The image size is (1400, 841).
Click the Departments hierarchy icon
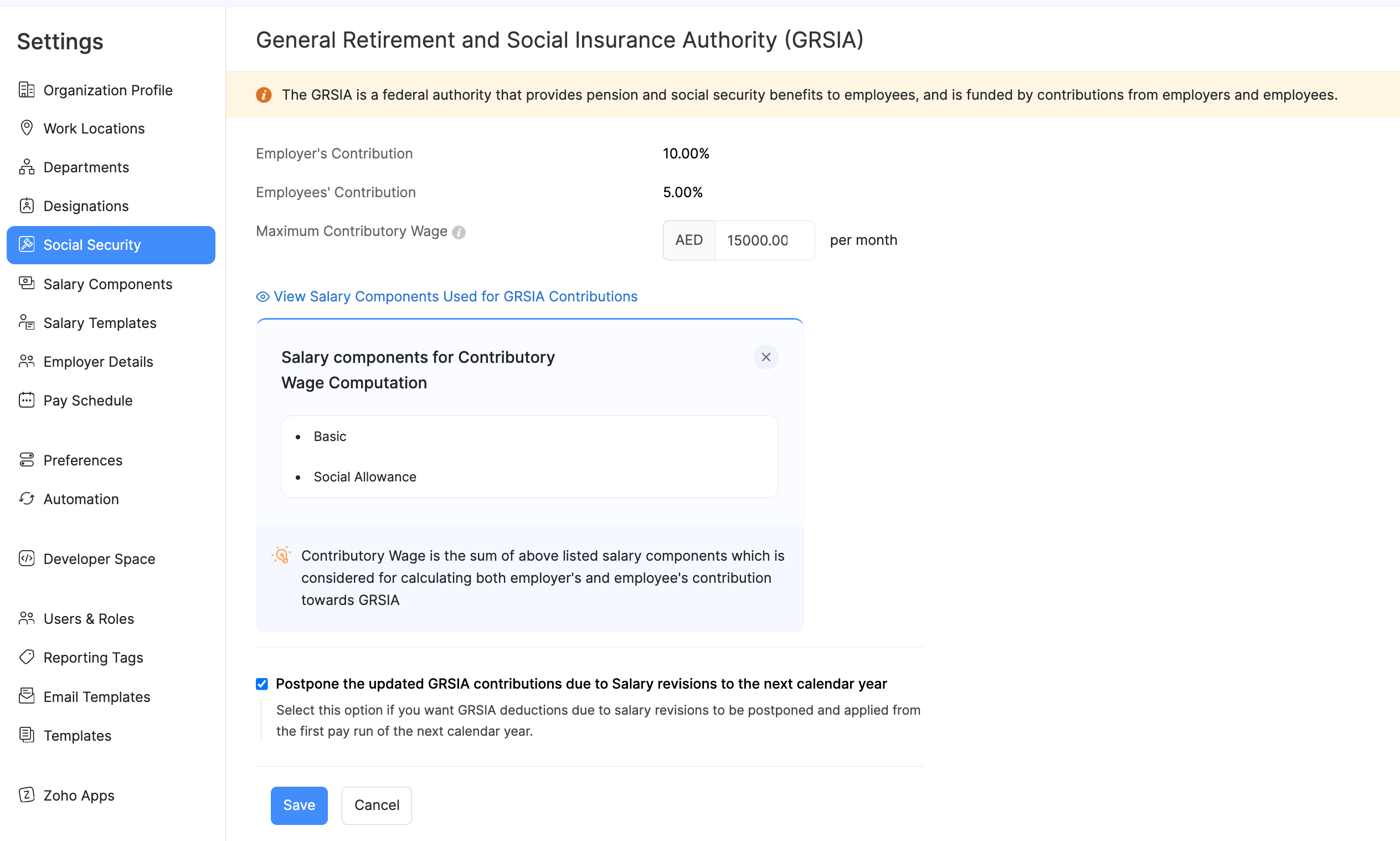coord(27,167)
